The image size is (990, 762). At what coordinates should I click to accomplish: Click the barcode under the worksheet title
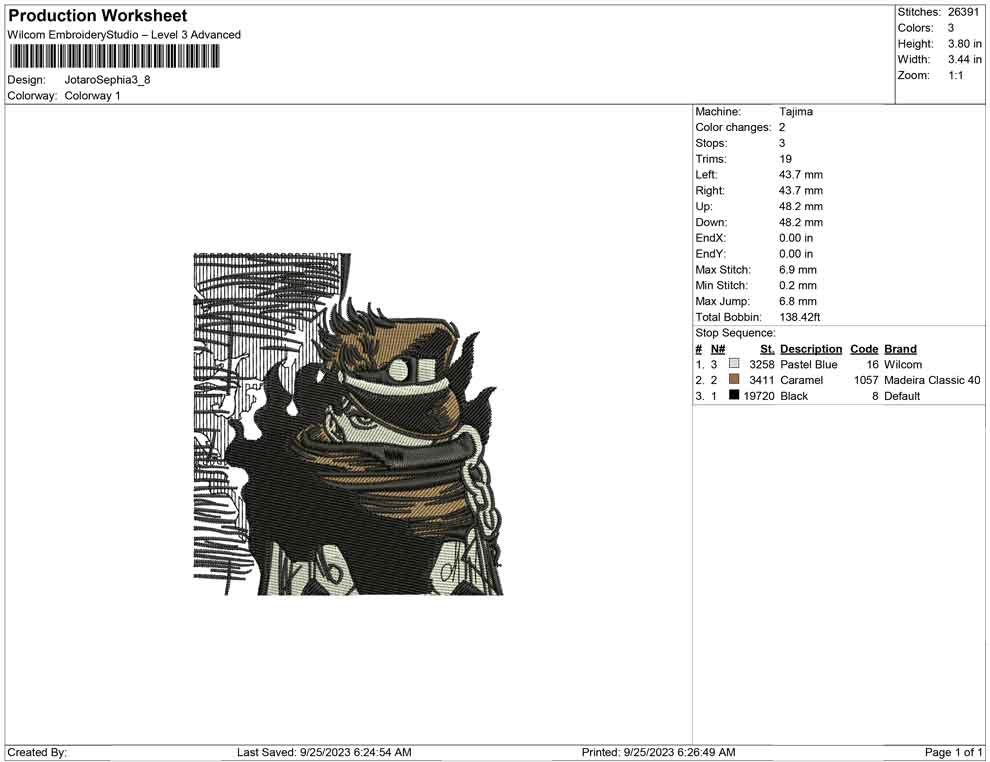click(114, 57)
